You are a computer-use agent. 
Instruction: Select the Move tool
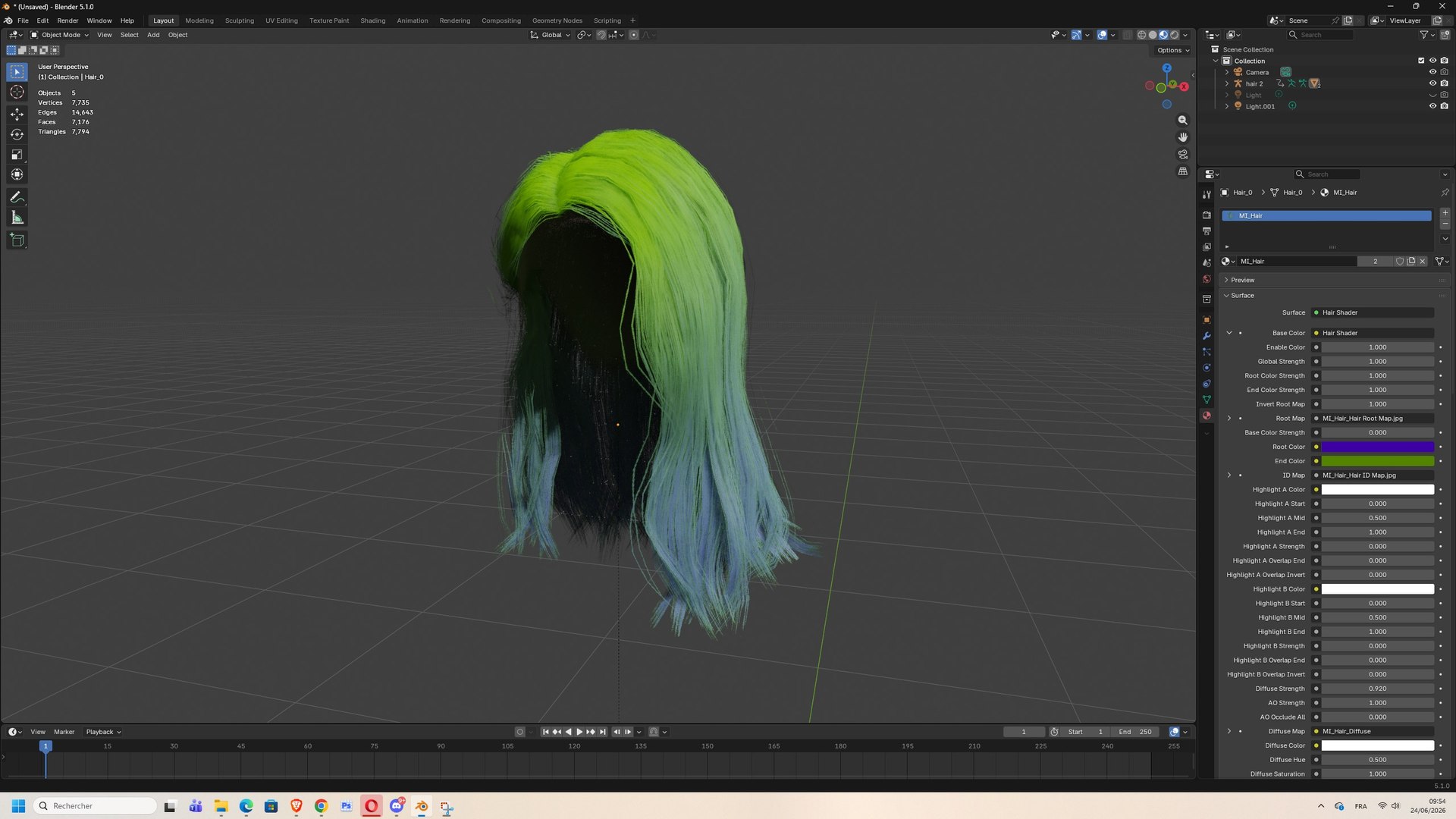pos(17,114)
